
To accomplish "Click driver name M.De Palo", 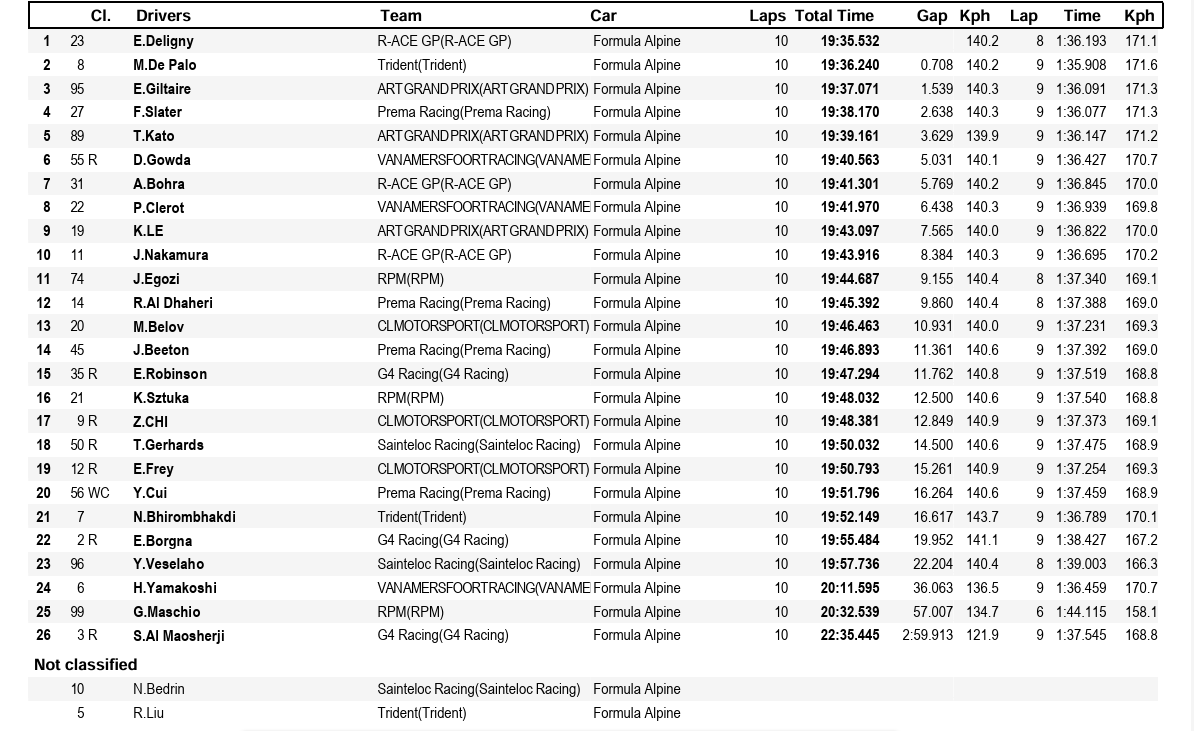I will 165,65.
